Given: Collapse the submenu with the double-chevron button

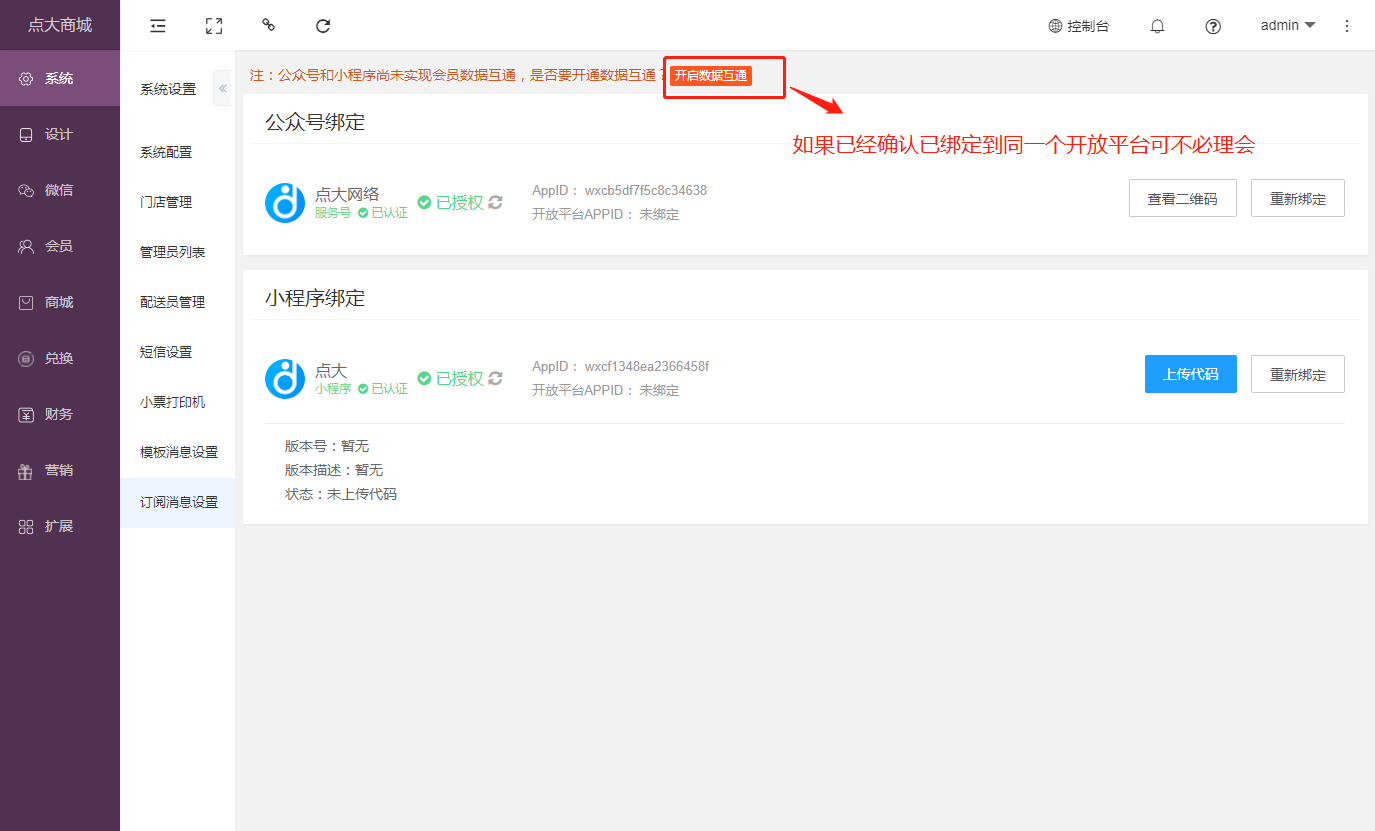Looking at the screenshot, I should tap(222, 89).
